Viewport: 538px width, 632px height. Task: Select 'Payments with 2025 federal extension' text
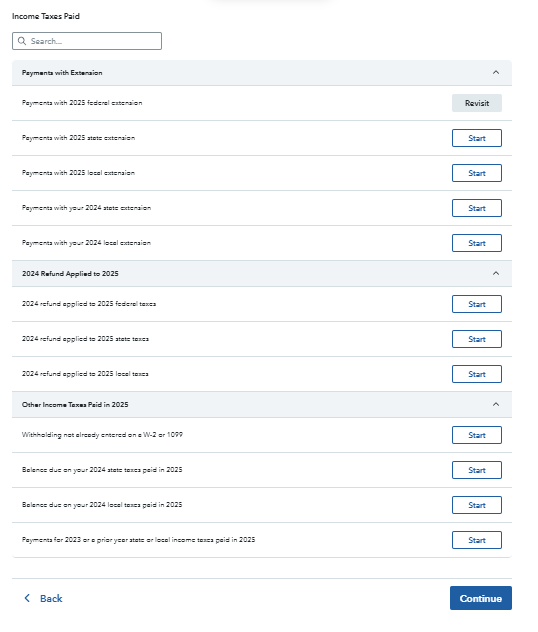pos(82,103)
